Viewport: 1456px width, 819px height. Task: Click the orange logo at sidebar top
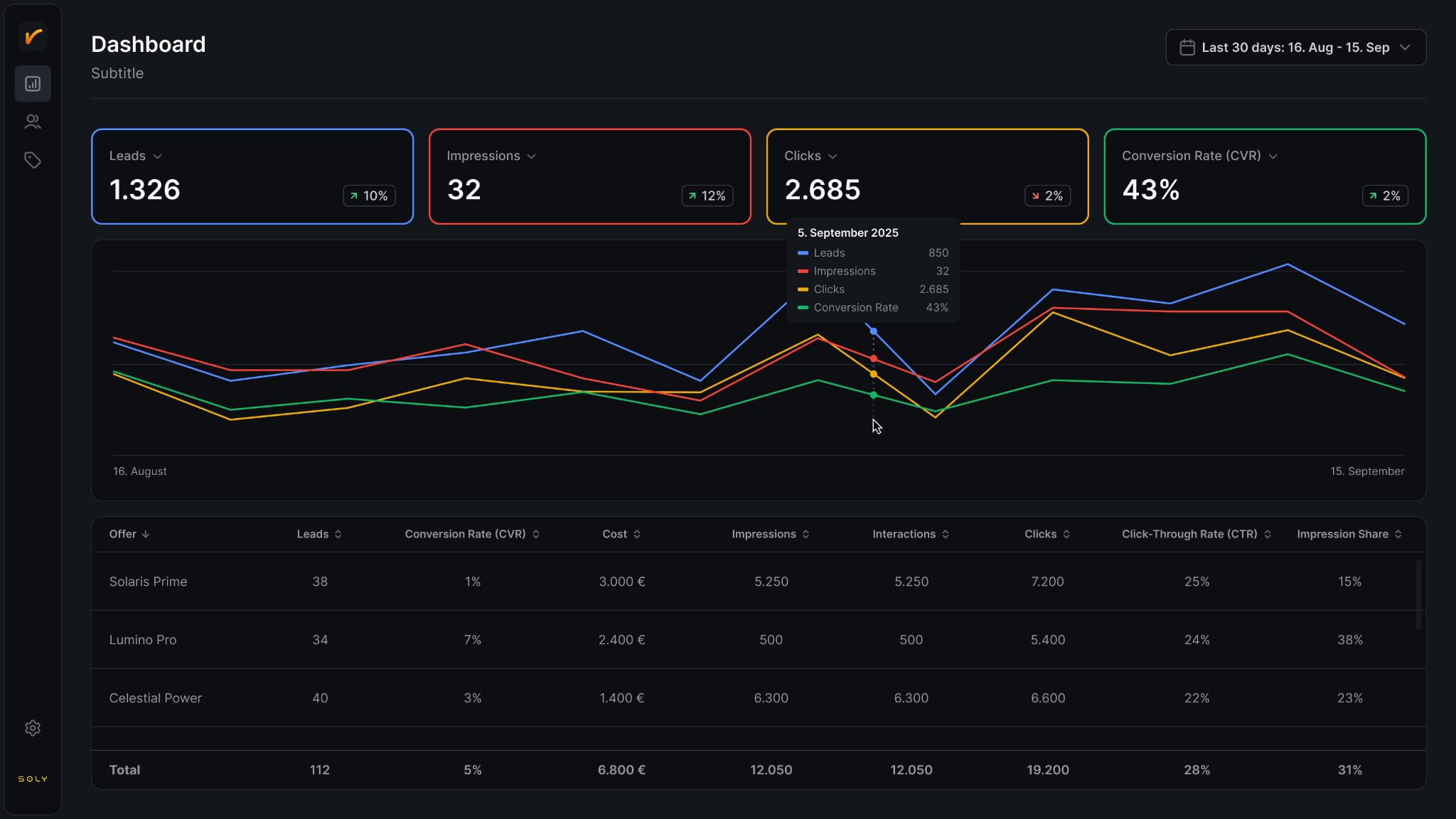(33, 36)
